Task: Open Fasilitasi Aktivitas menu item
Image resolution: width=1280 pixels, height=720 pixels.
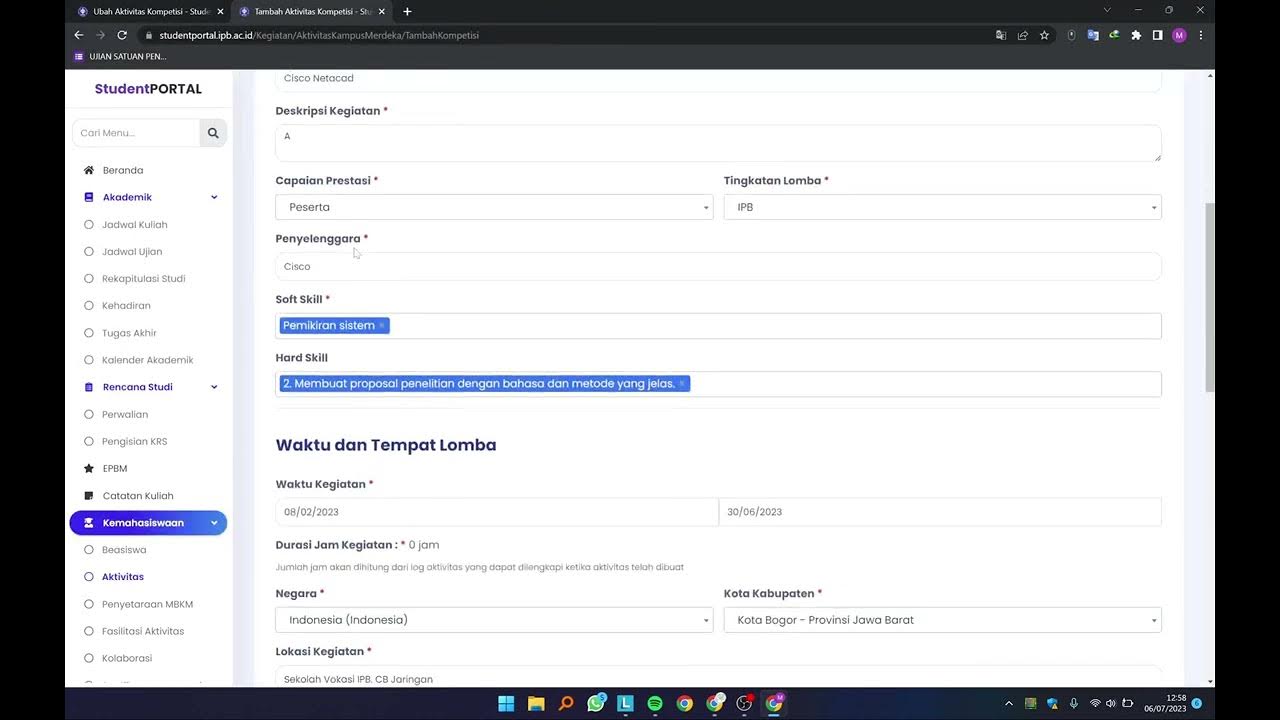Action: tap(143, 631)
